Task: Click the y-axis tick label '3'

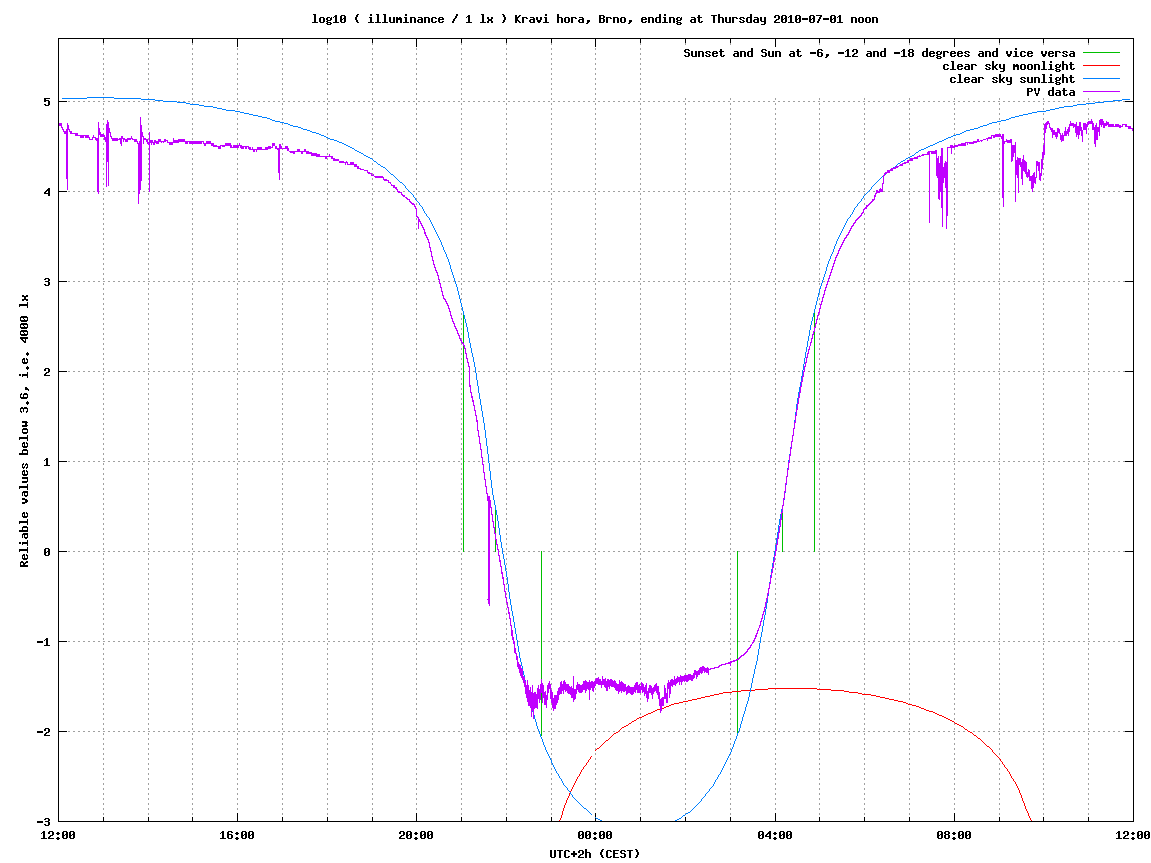Action: (48, 282)
